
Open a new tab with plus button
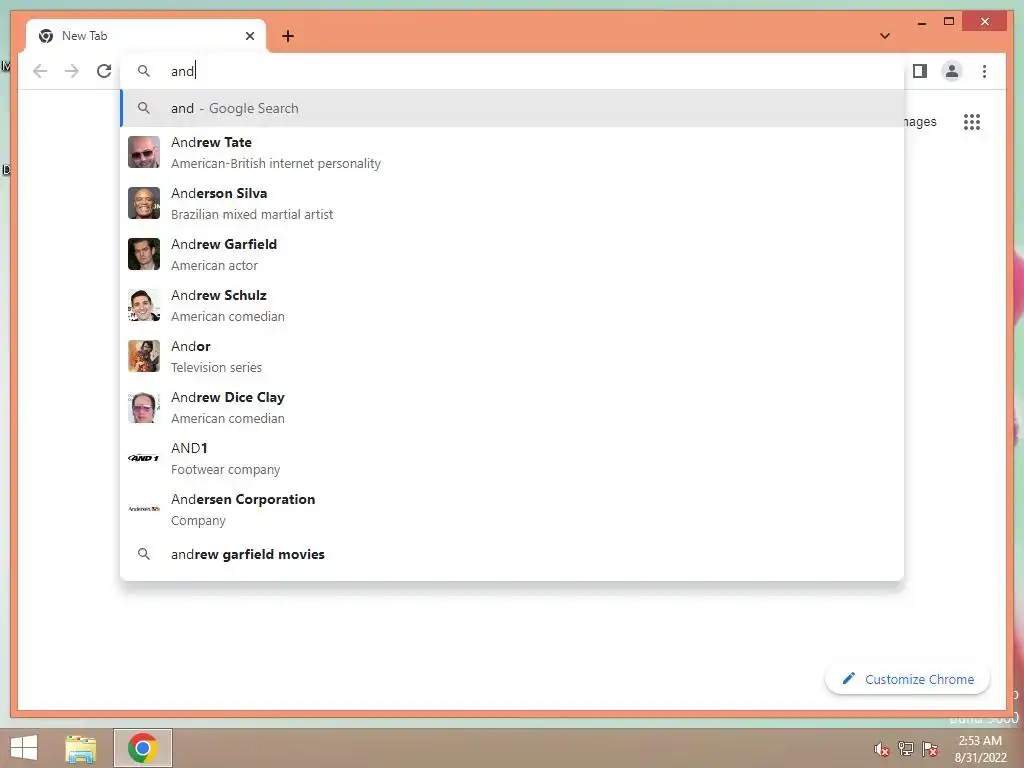click(288, 36)
